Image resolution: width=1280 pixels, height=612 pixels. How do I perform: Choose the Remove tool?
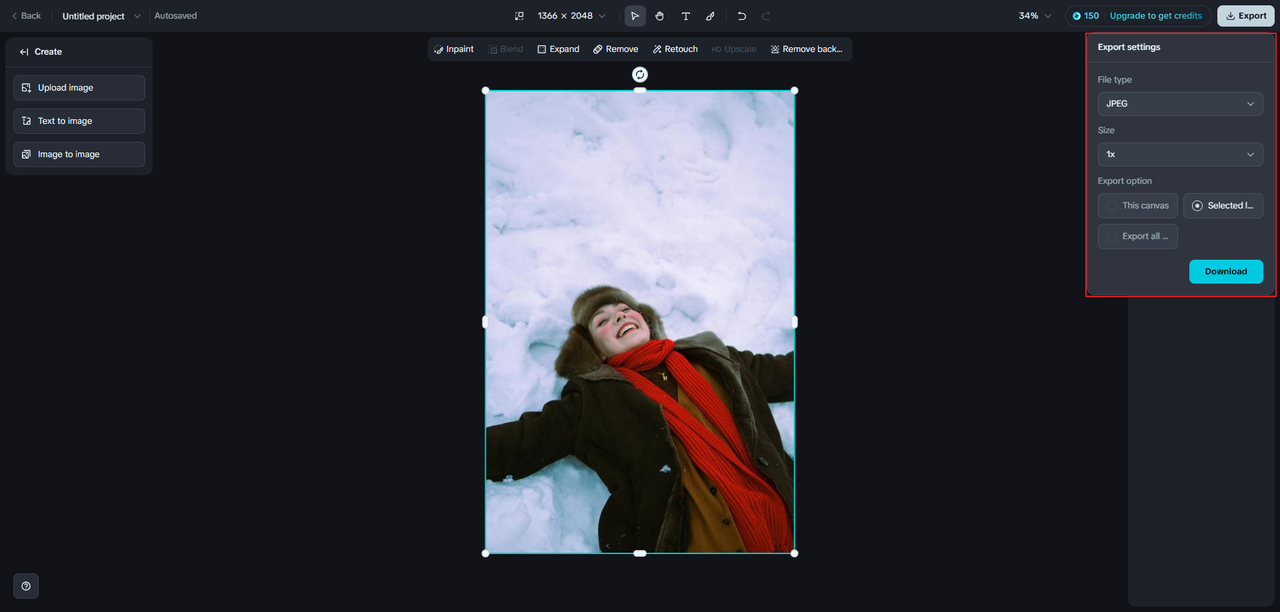coord(615,49)
